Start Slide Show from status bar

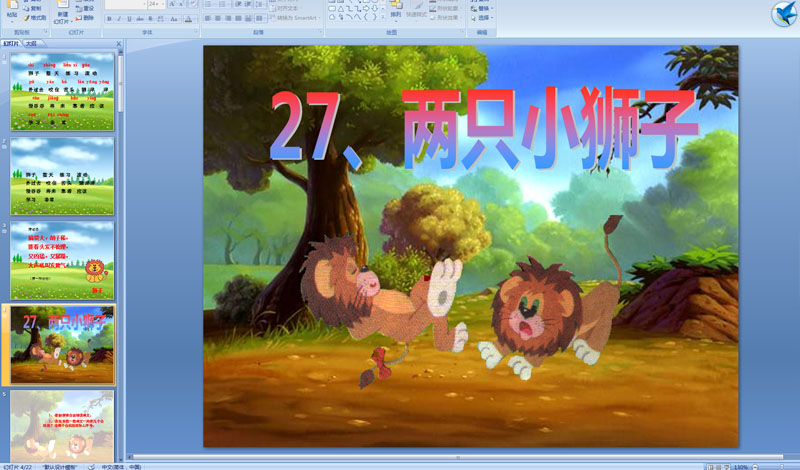click(727, 467)
